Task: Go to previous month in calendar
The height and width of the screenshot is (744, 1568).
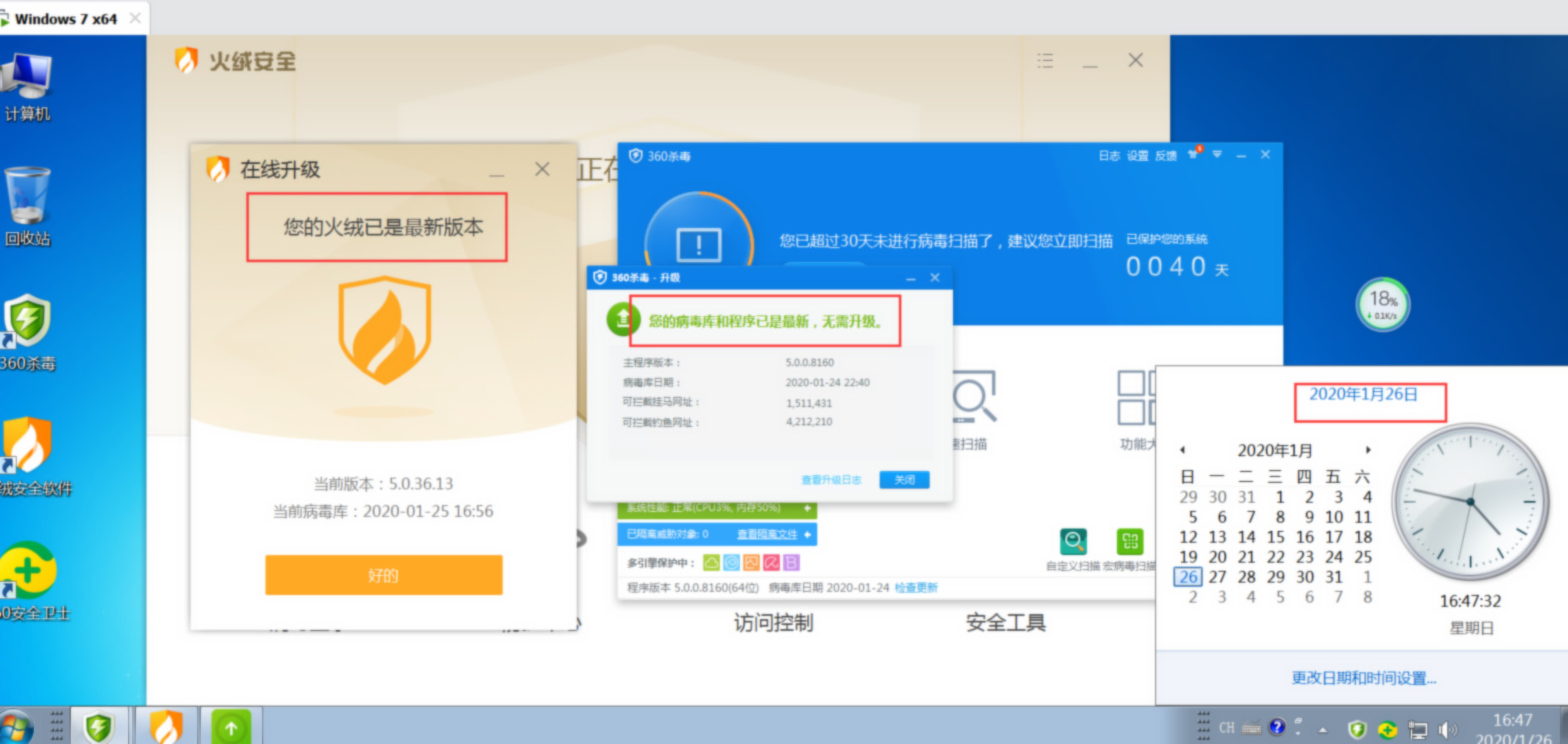Action: [x=1183, y=450]
